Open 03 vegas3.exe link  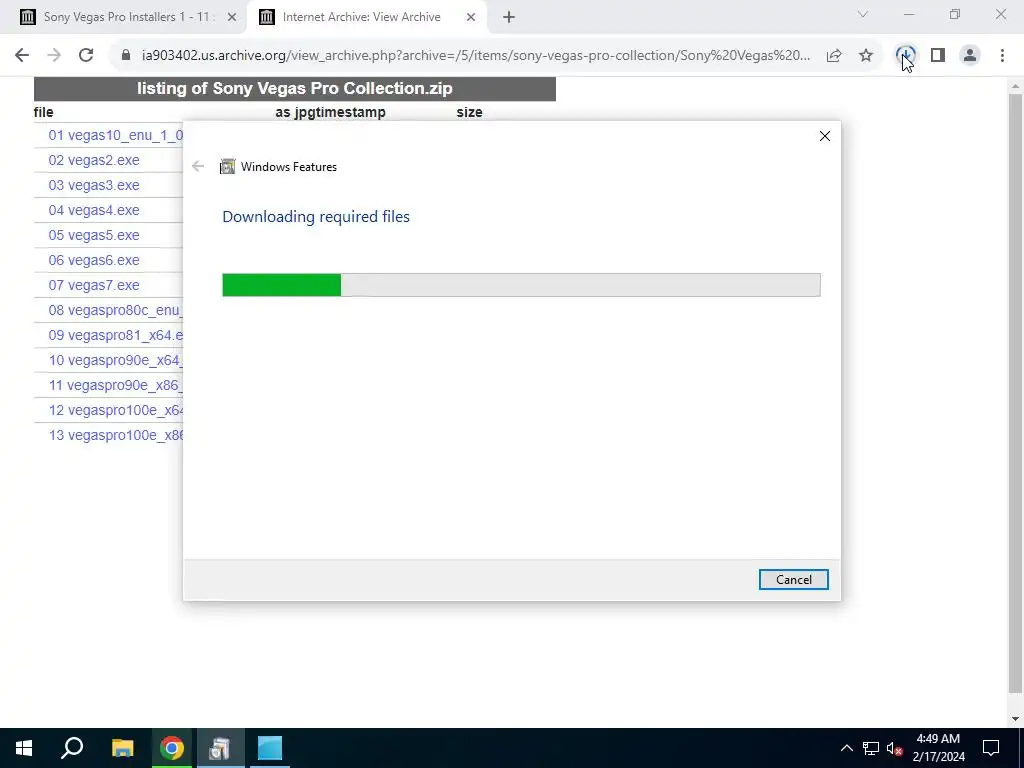(x=93, y=185)
